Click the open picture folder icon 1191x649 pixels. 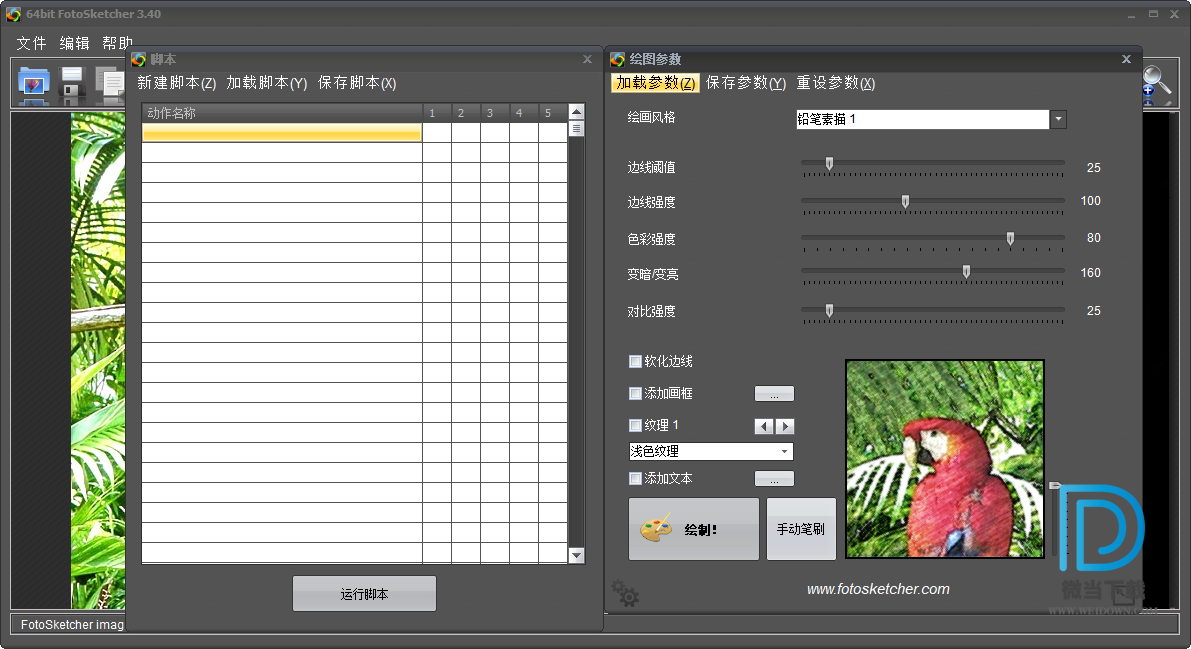34,86
